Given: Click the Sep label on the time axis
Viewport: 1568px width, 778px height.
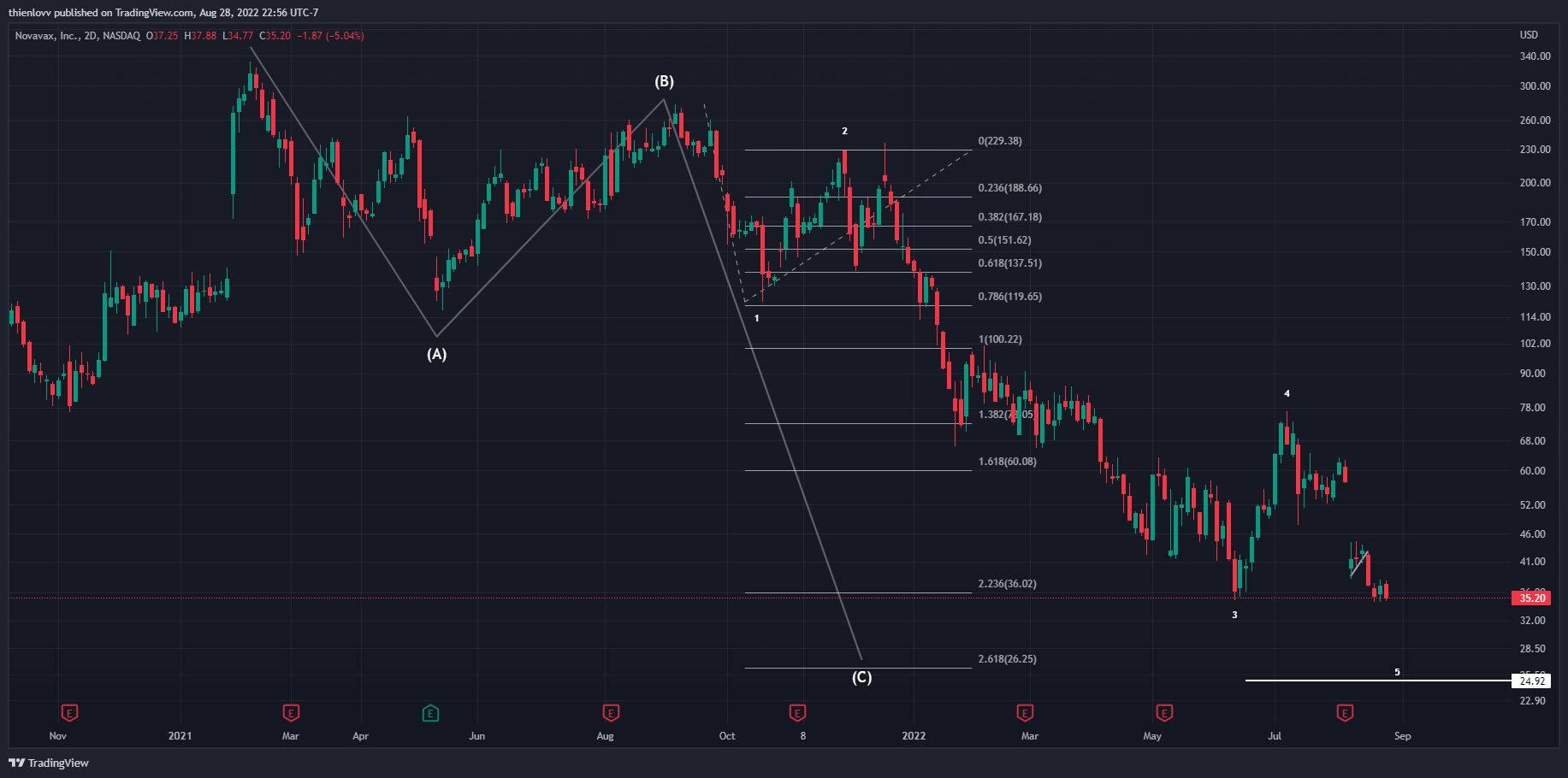Looking at the screenshot, I should [1402, 736].
